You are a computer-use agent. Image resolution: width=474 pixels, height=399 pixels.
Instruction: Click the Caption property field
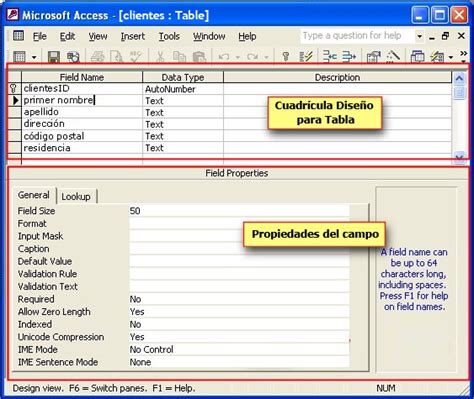239,249
